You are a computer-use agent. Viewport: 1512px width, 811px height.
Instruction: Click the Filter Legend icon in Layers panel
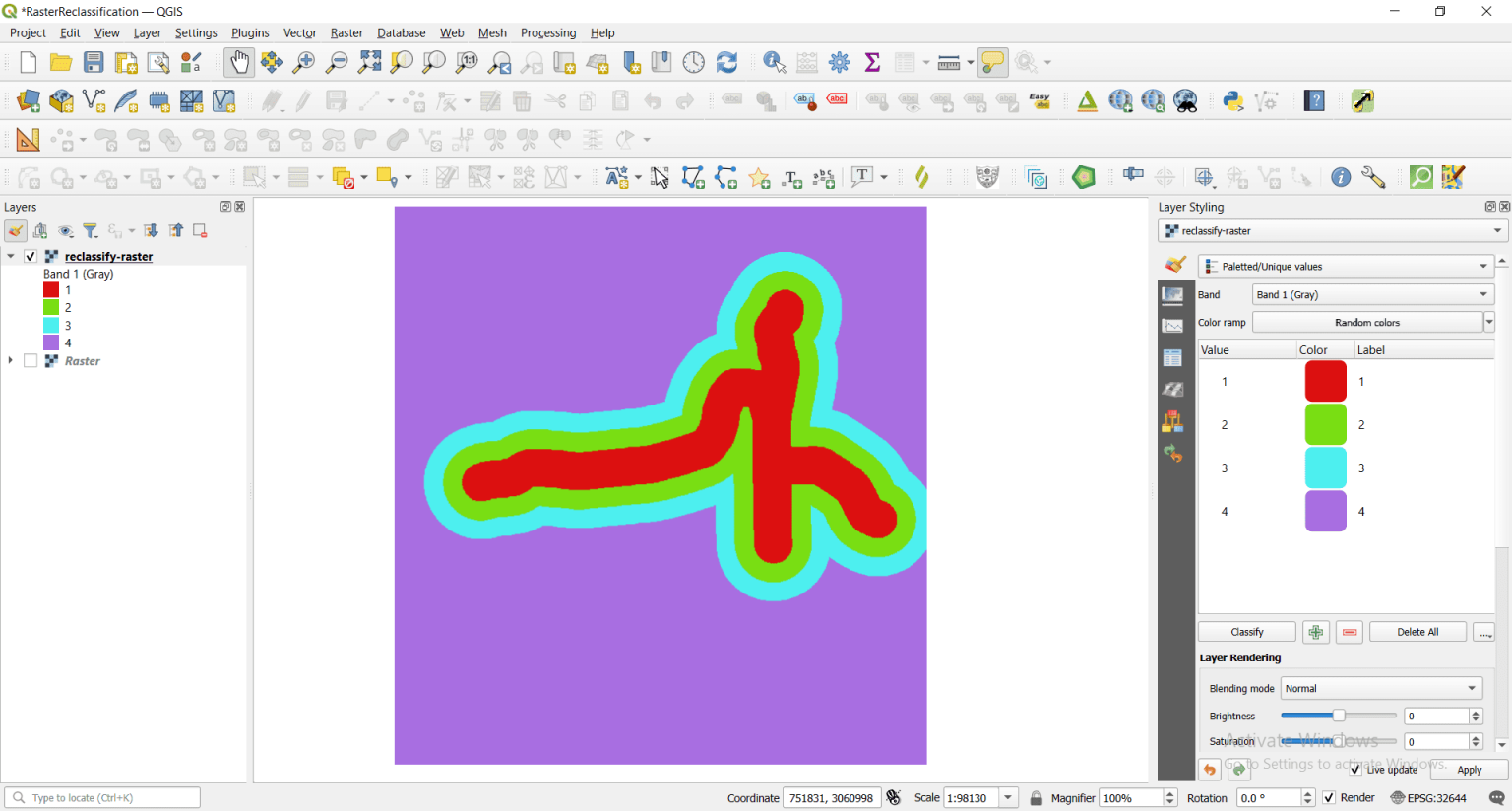(x=91, y=229)
